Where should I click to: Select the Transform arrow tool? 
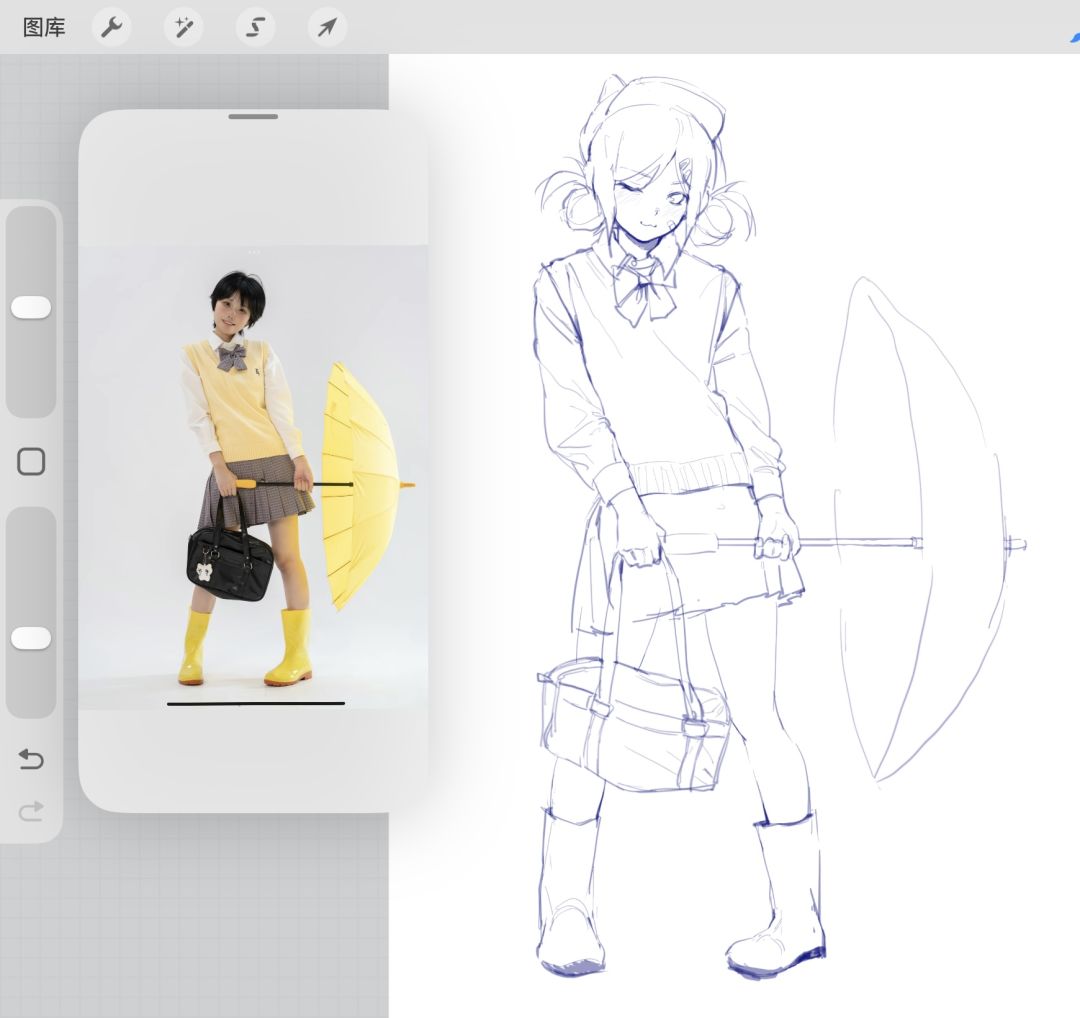coord(327,28)
